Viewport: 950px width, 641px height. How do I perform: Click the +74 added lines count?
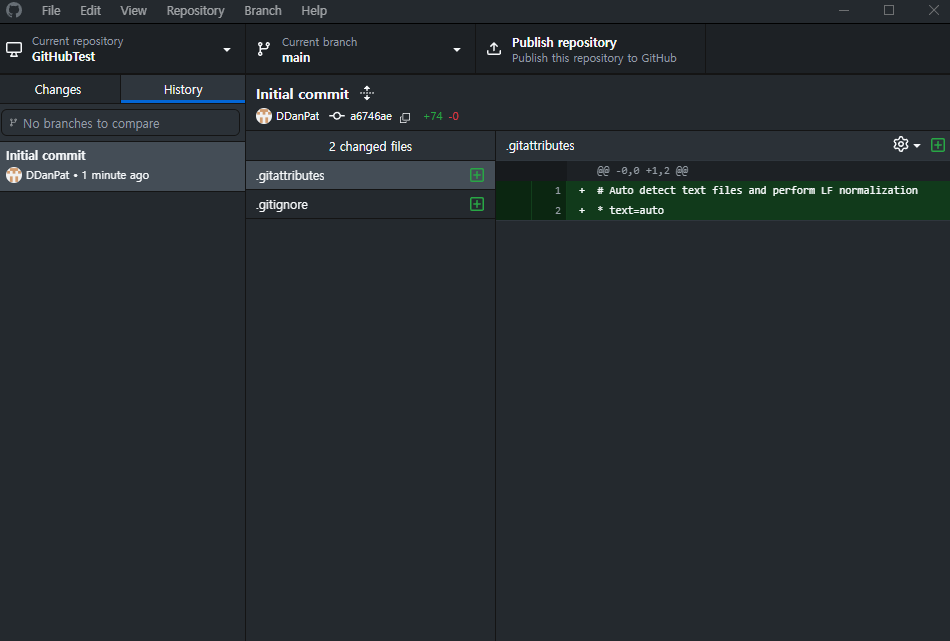[433, 116]
